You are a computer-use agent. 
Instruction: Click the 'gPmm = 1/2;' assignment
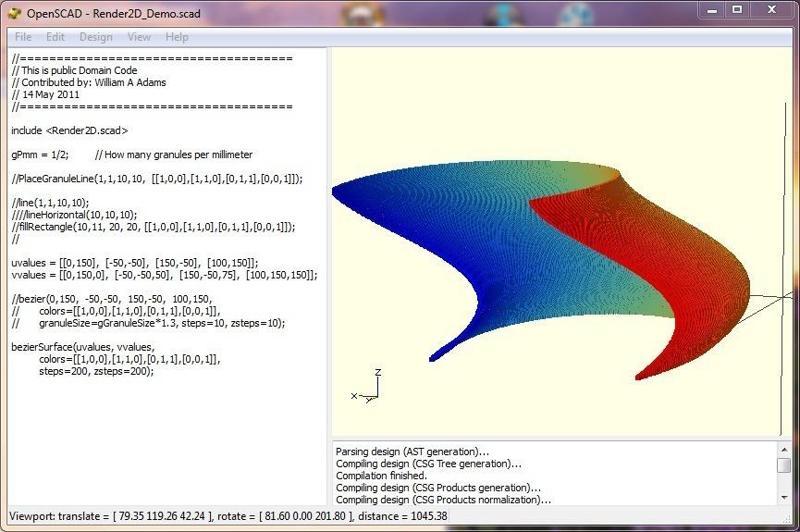(40, 155)
